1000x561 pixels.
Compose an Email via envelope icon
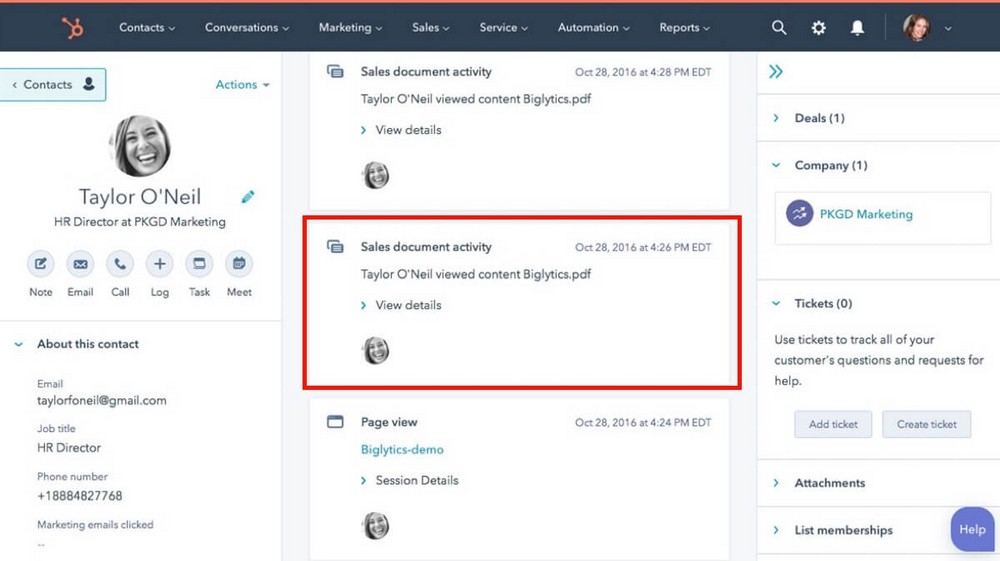(80, 264)
